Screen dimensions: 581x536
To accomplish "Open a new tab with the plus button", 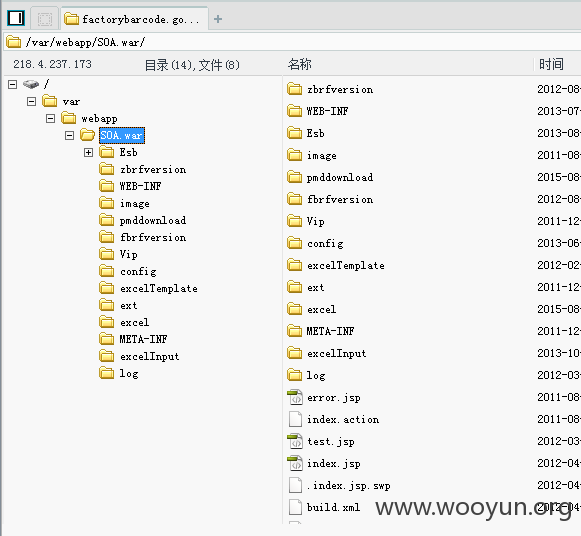I will tap(218, 19).
